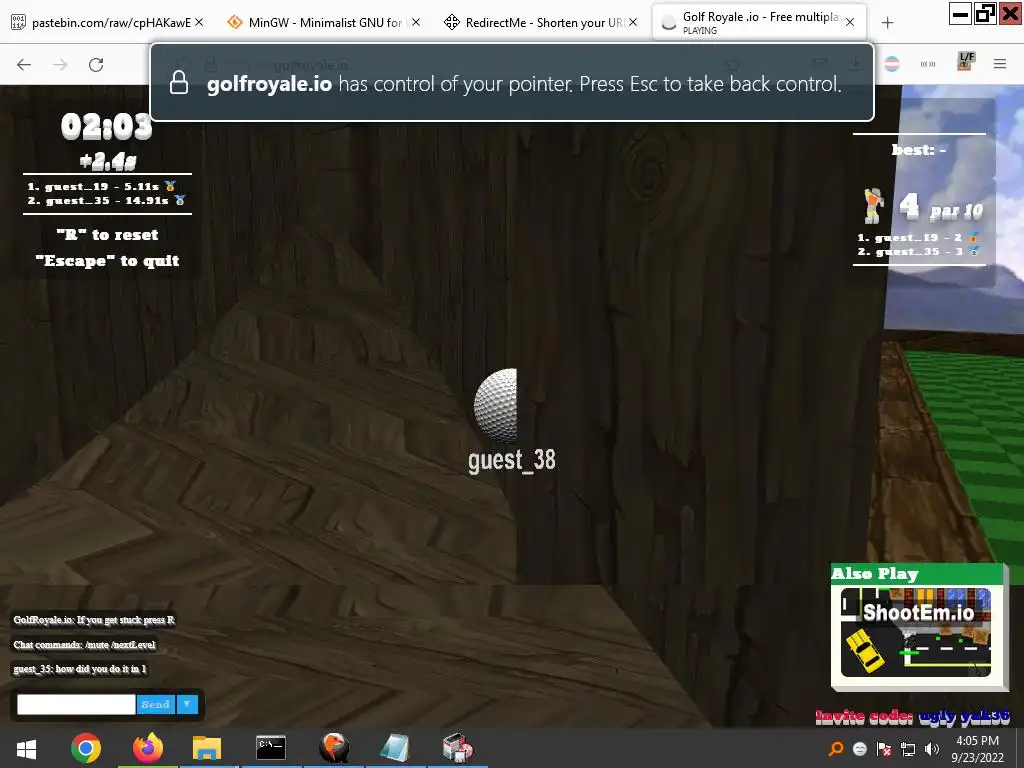
Task: Open Google Chrome from the taskbar
Action: (x=86, y=748)
